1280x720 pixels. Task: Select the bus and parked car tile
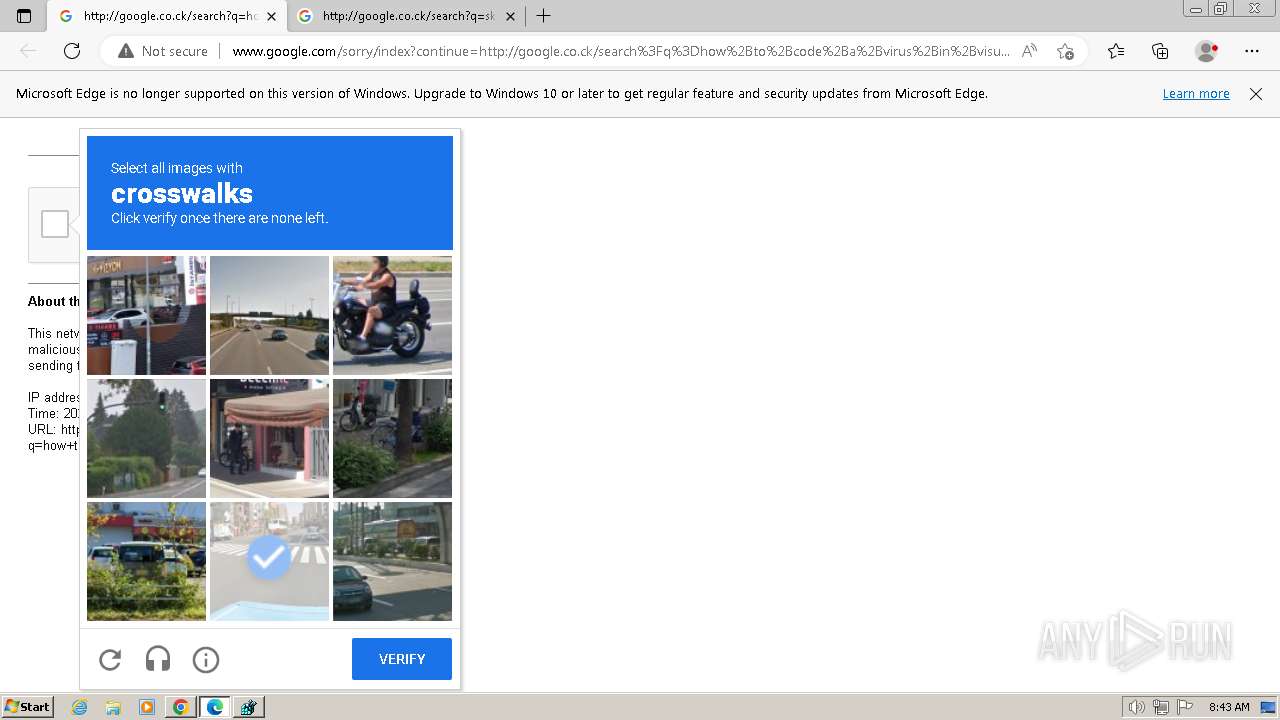[392, 561]
